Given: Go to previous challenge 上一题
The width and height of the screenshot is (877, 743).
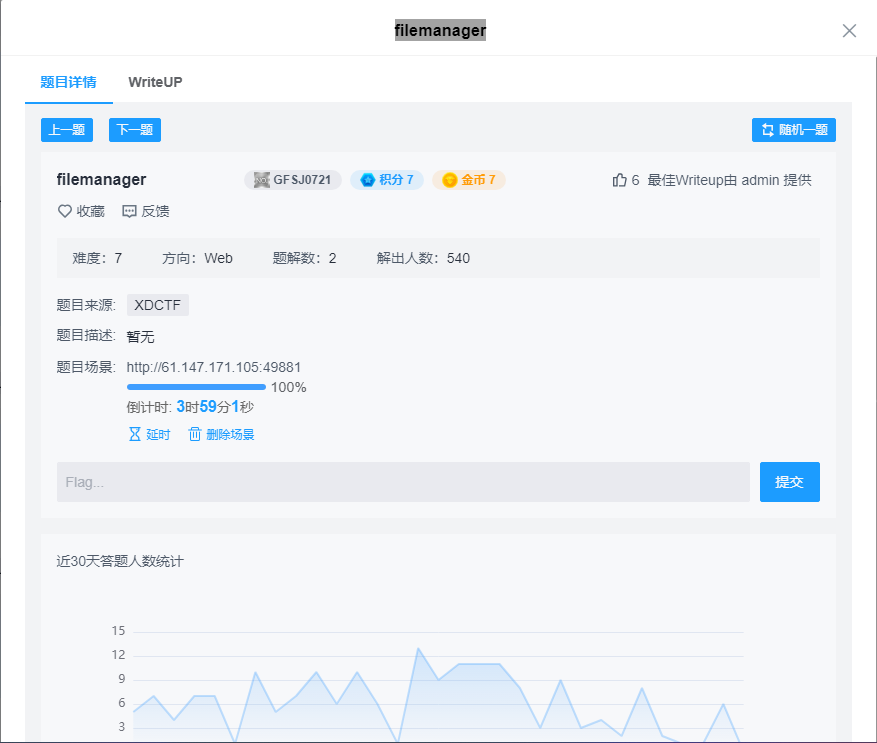Looking at the screenshot, I should coord(67,130).
